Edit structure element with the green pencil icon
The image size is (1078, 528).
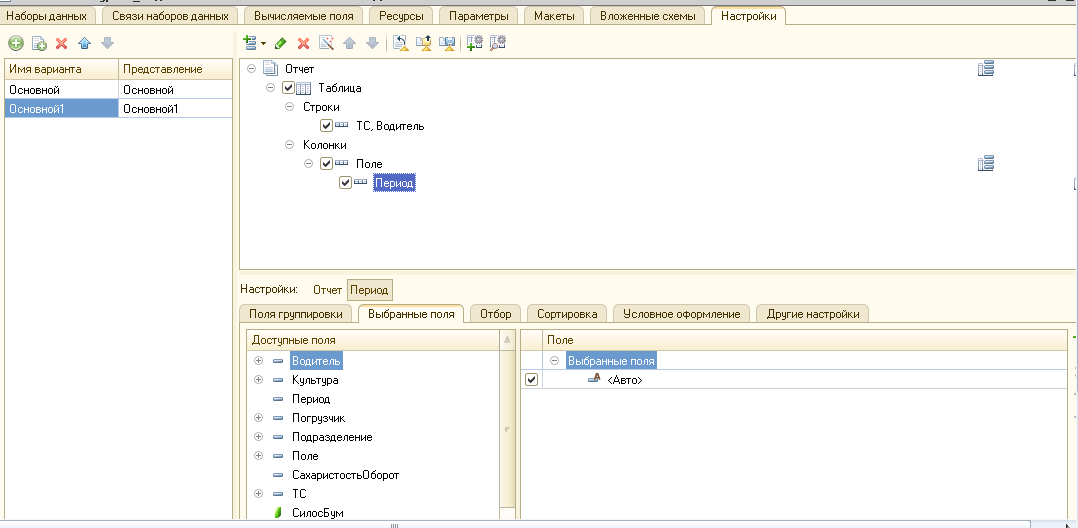pyautogui.click(x=280, y=43)
